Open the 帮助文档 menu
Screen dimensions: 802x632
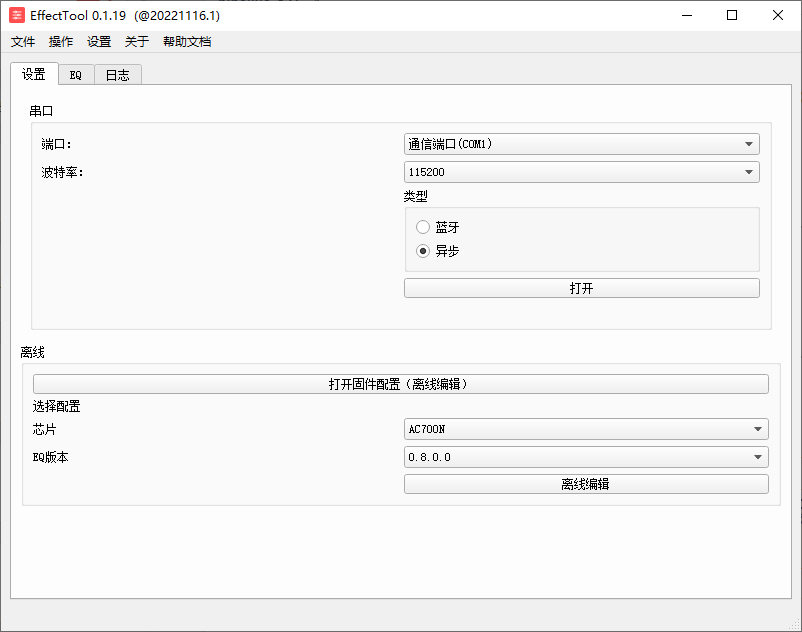(x=187, y=42)
